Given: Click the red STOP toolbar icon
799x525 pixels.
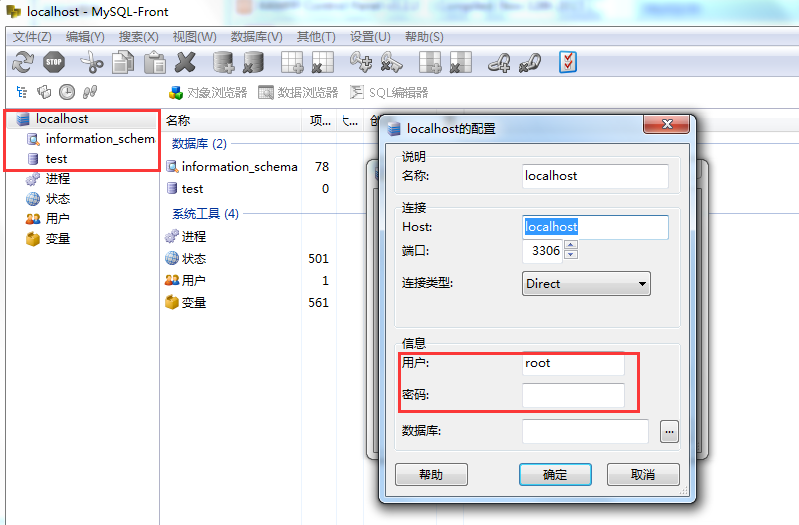Looking at the screenshot, I should [x=54, y=63].
